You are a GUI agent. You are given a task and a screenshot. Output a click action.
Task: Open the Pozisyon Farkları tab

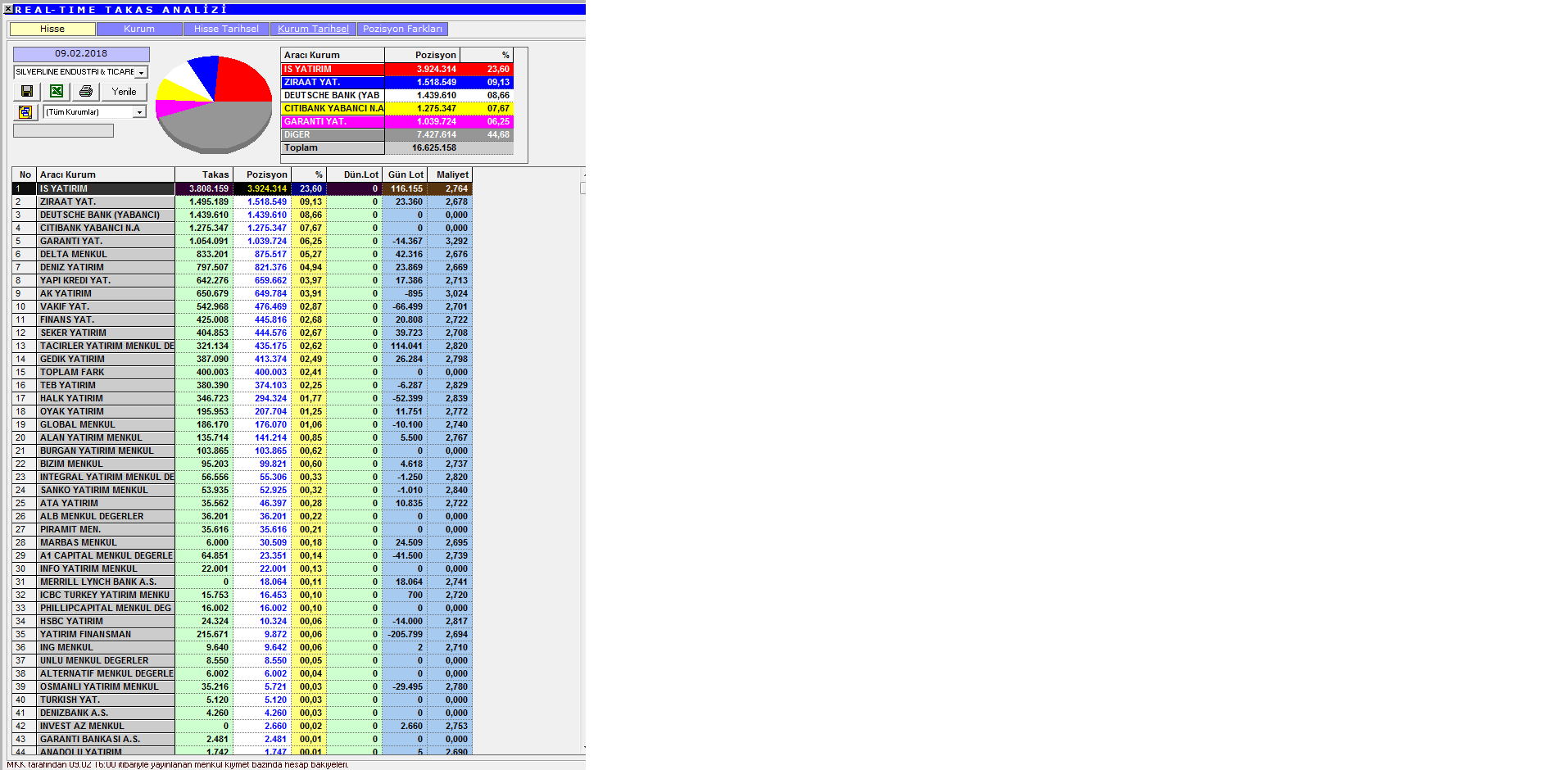tap(402, 29)
